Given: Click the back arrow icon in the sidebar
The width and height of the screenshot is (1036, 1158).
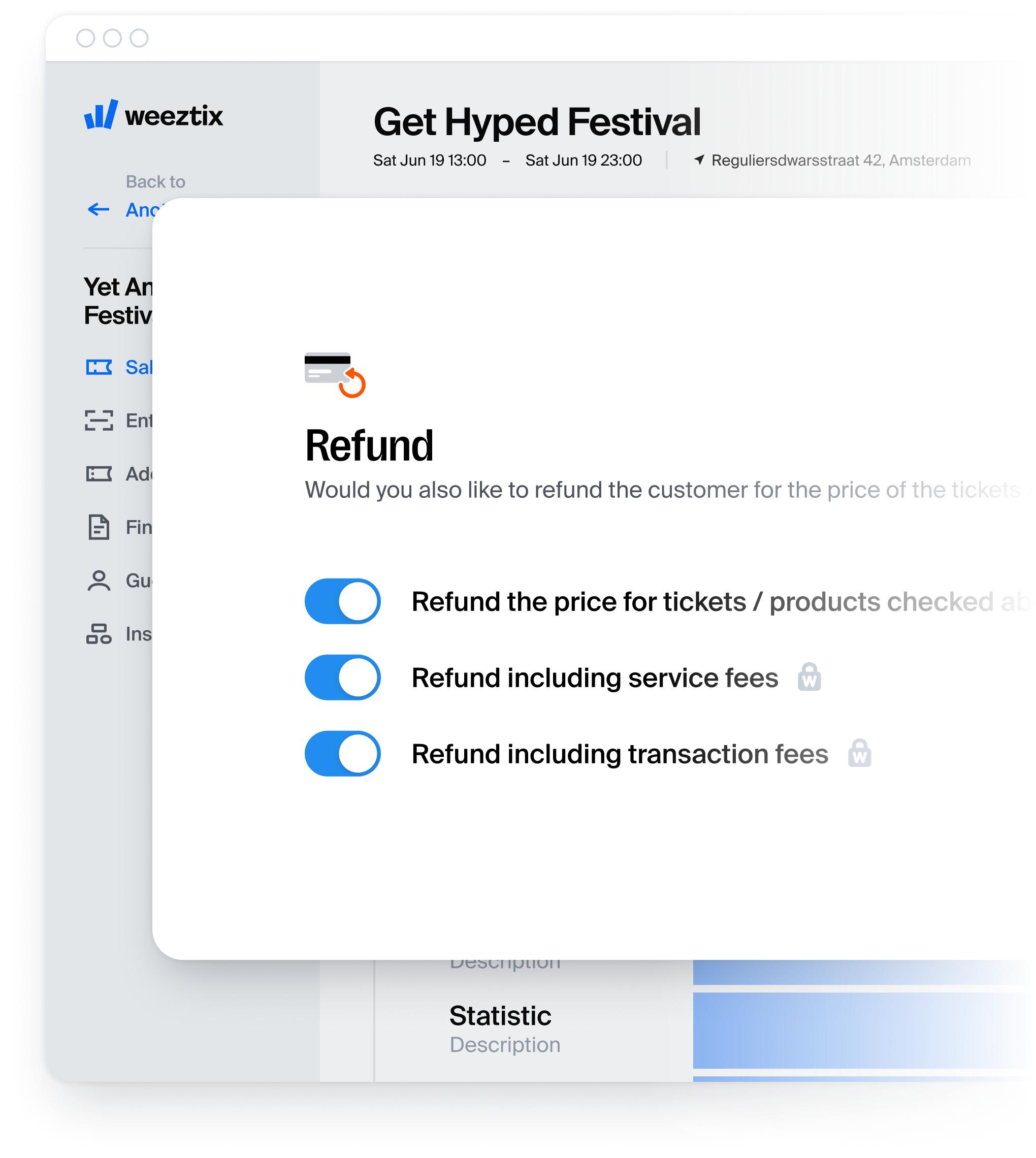Looking at the screenshot, I should click(99, 210).
